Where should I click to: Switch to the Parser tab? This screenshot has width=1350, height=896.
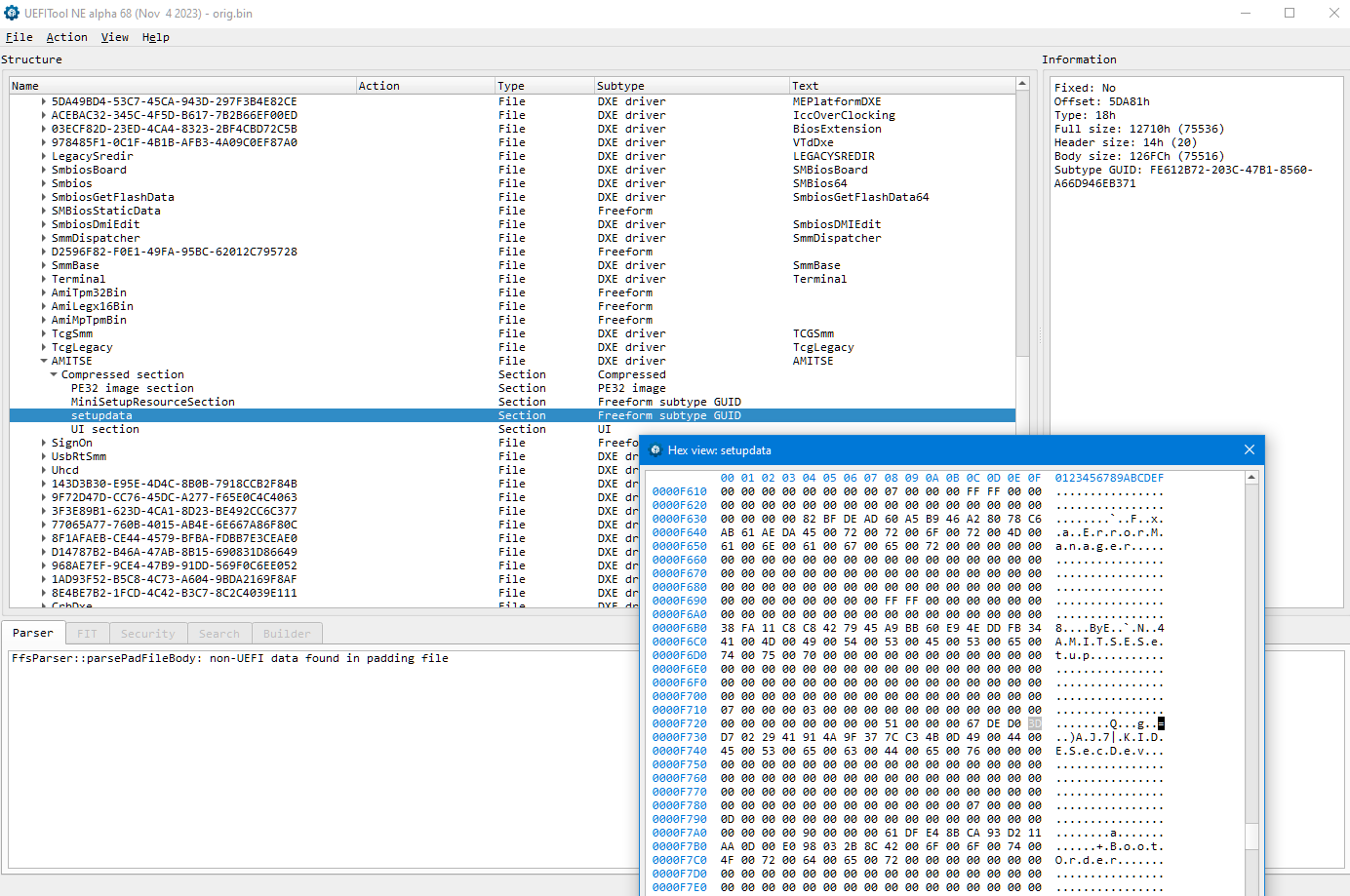tap(33, 634)
